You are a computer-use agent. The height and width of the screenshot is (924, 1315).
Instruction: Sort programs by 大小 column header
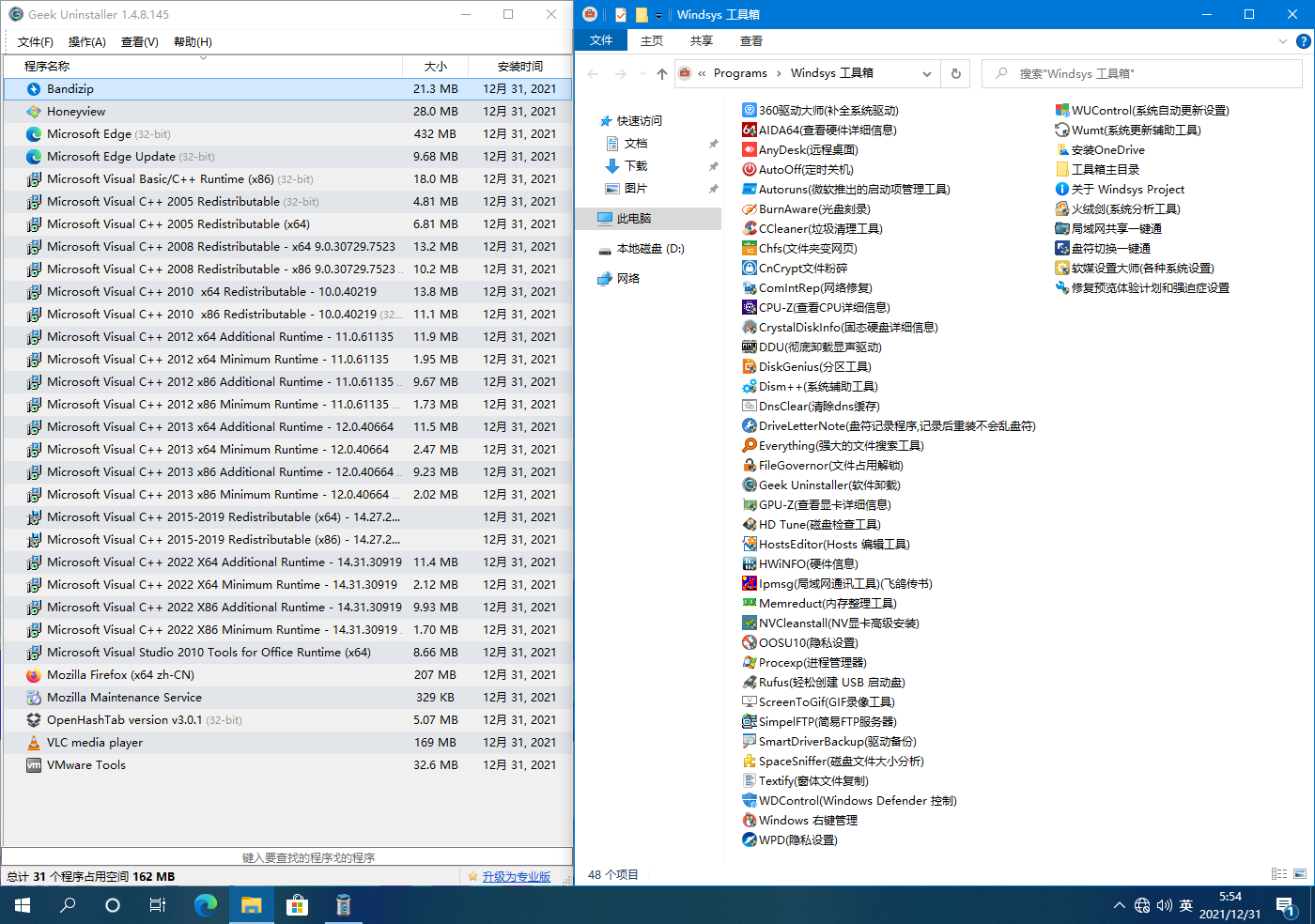click(x=436, y=67)
